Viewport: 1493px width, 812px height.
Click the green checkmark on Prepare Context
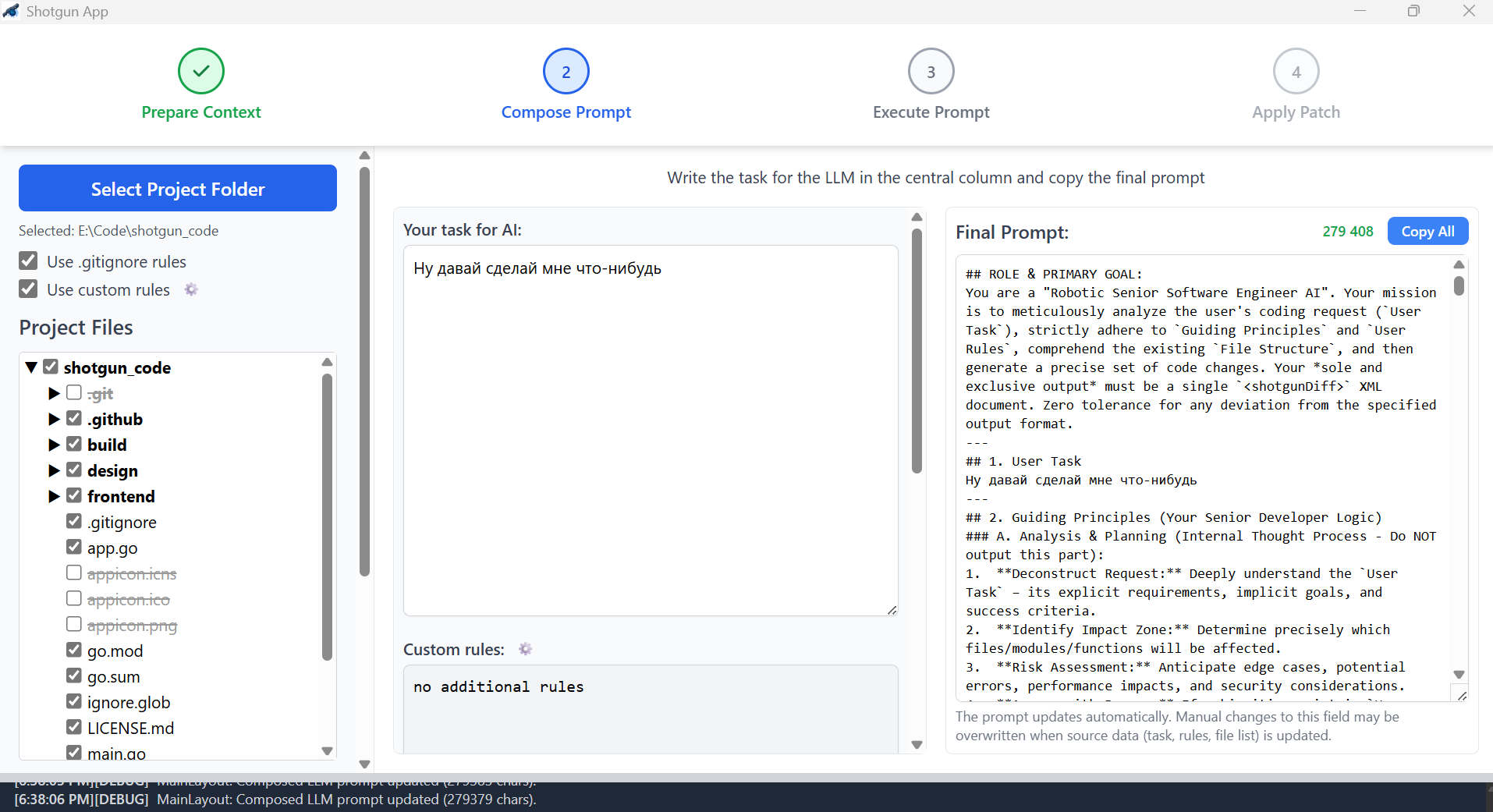pos(200,71)
